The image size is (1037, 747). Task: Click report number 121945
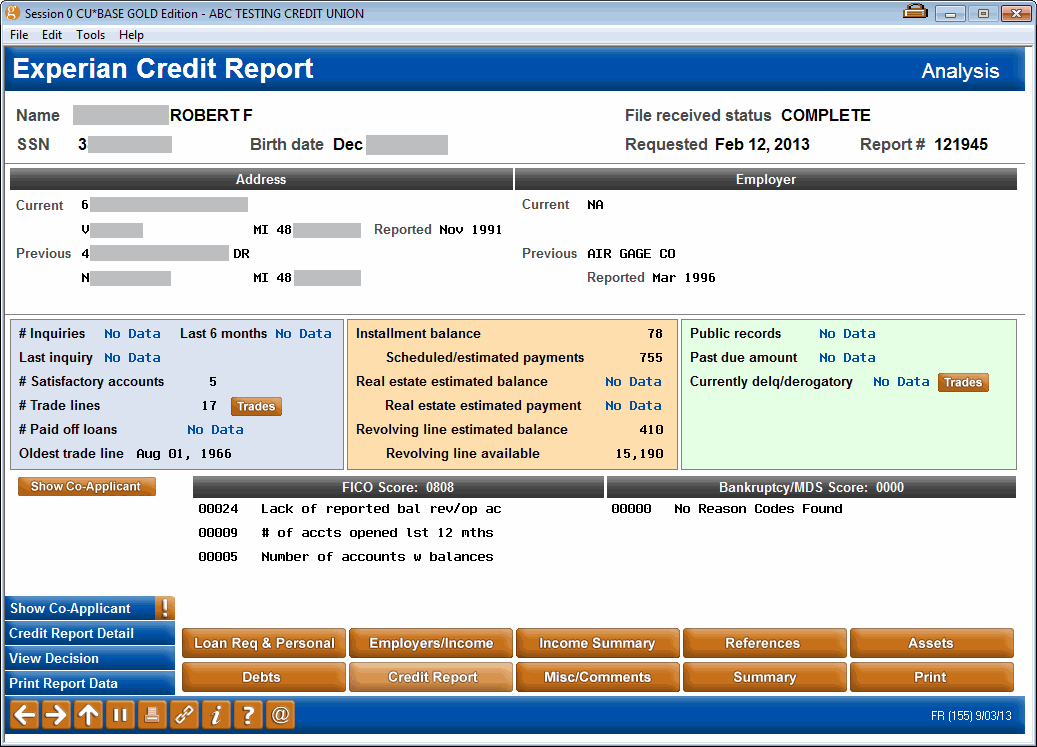961,144
